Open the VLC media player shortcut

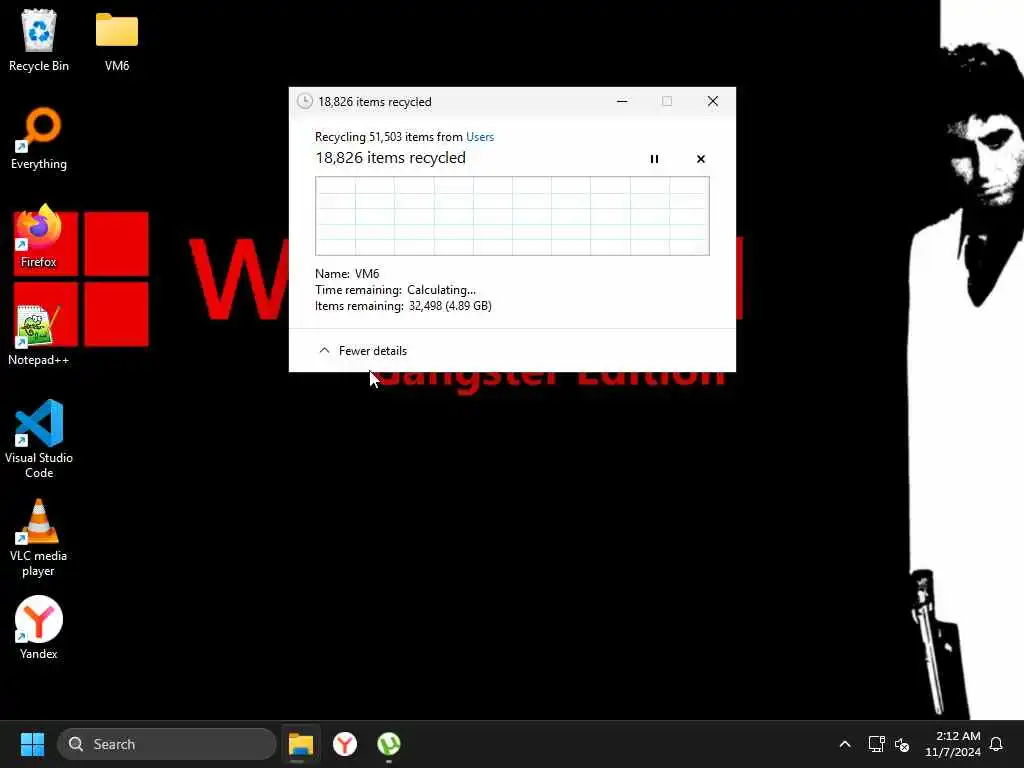[x=39, y=538]
